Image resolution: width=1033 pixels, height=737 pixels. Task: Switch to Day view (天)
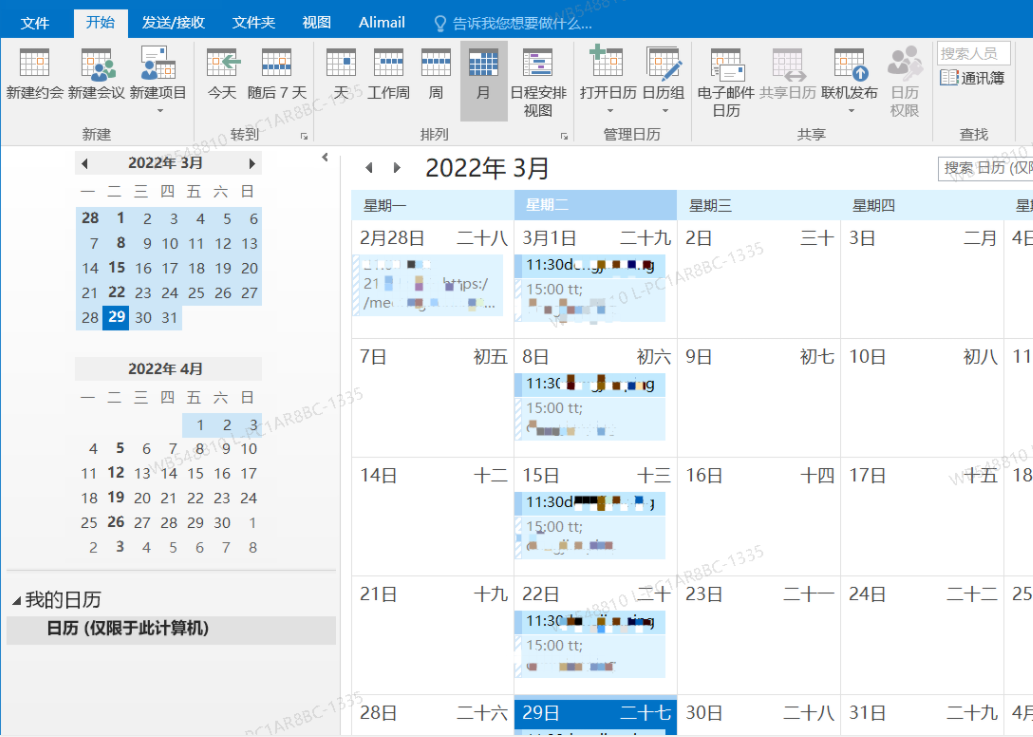coord(341,74)
